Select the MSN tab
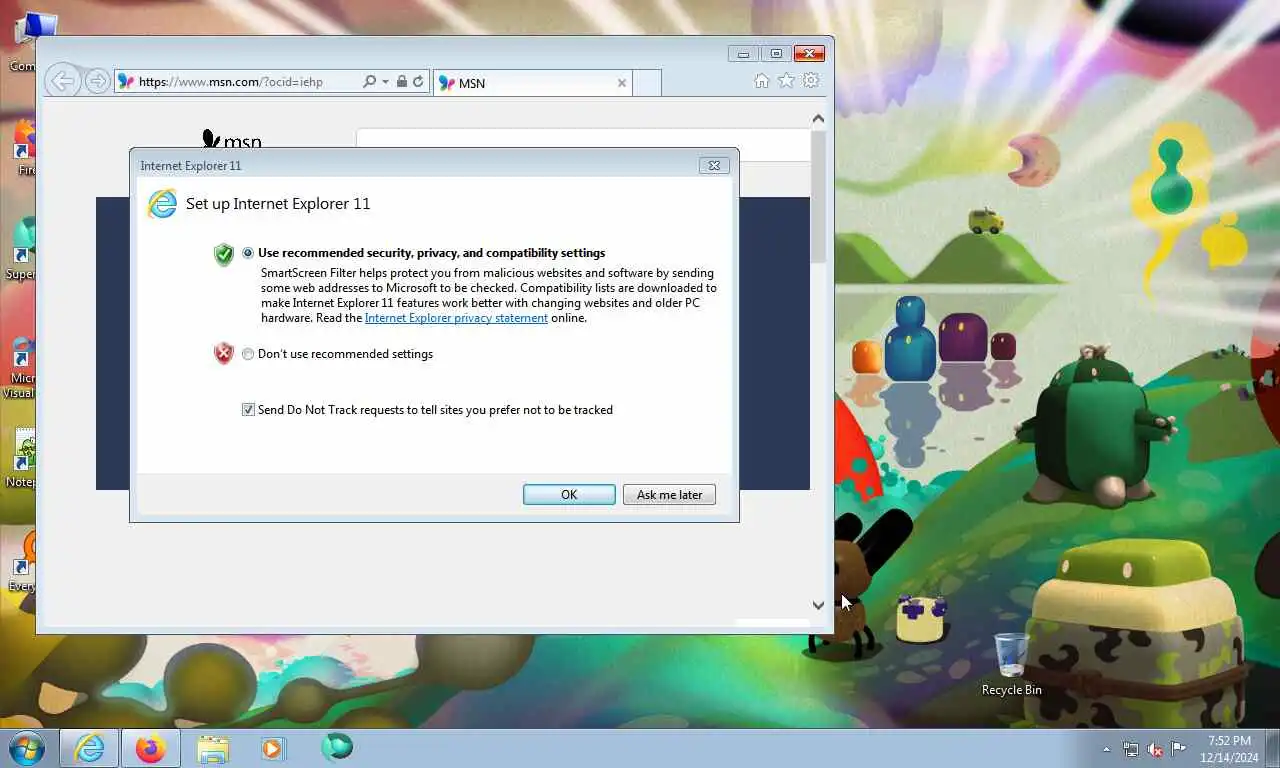1280x768 pixels. click(533, 83)
